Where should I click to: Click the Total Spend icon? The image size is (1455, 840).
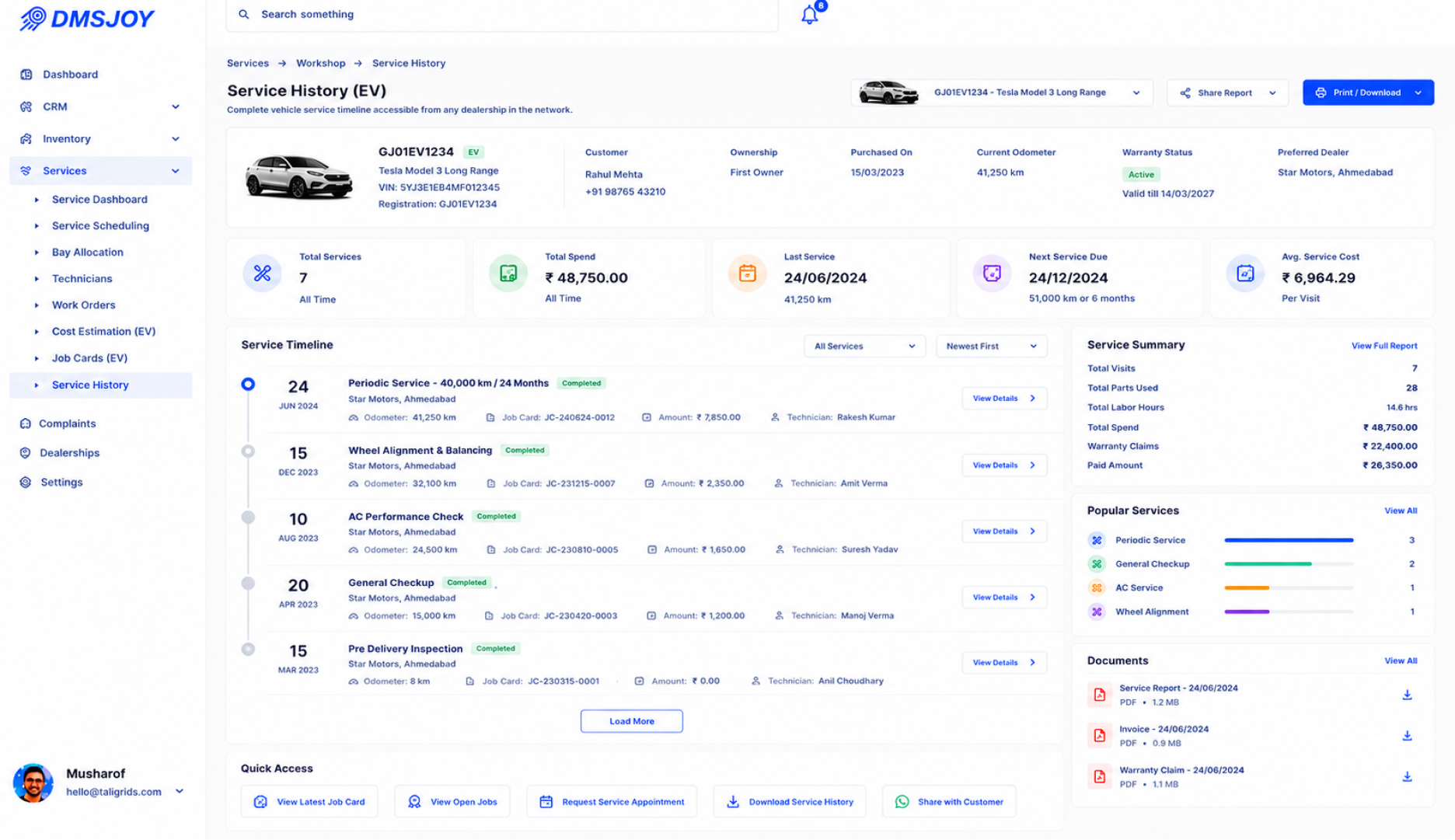(x=508, y=274)
